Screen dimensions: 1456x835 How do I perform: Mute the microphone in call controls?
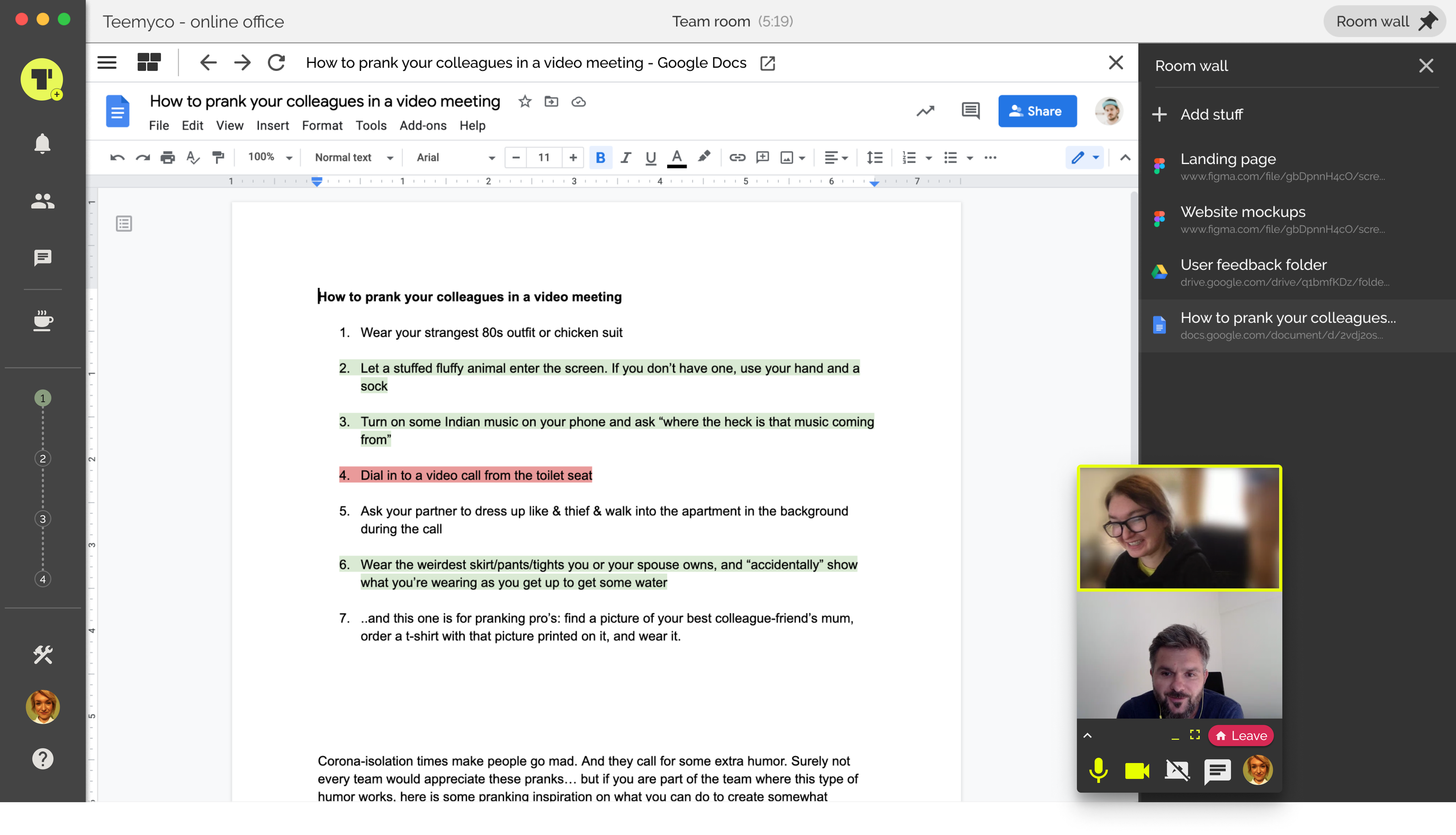tap(1098, 771)
